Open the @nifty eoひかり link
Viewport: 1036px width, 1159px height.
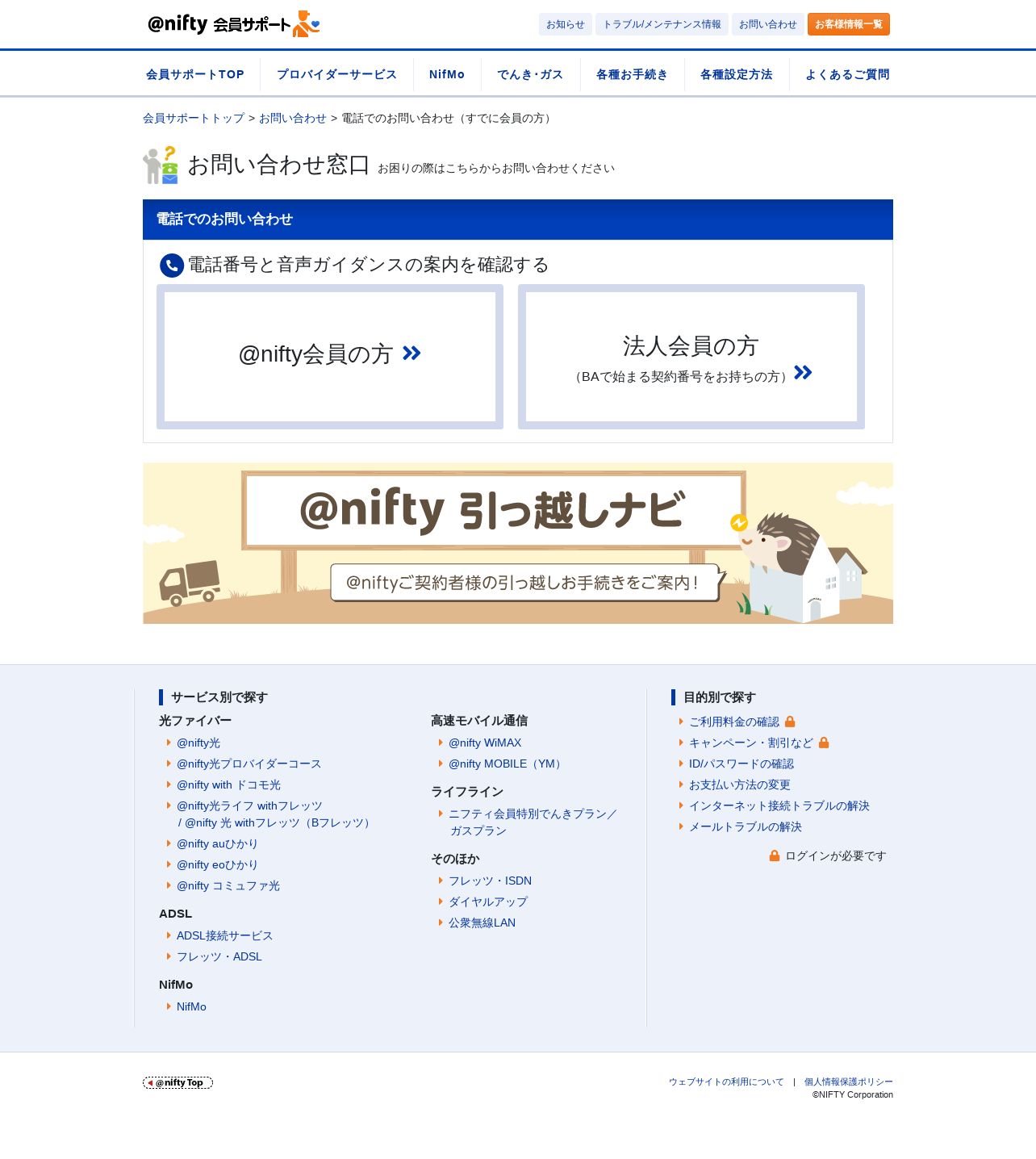217,864
